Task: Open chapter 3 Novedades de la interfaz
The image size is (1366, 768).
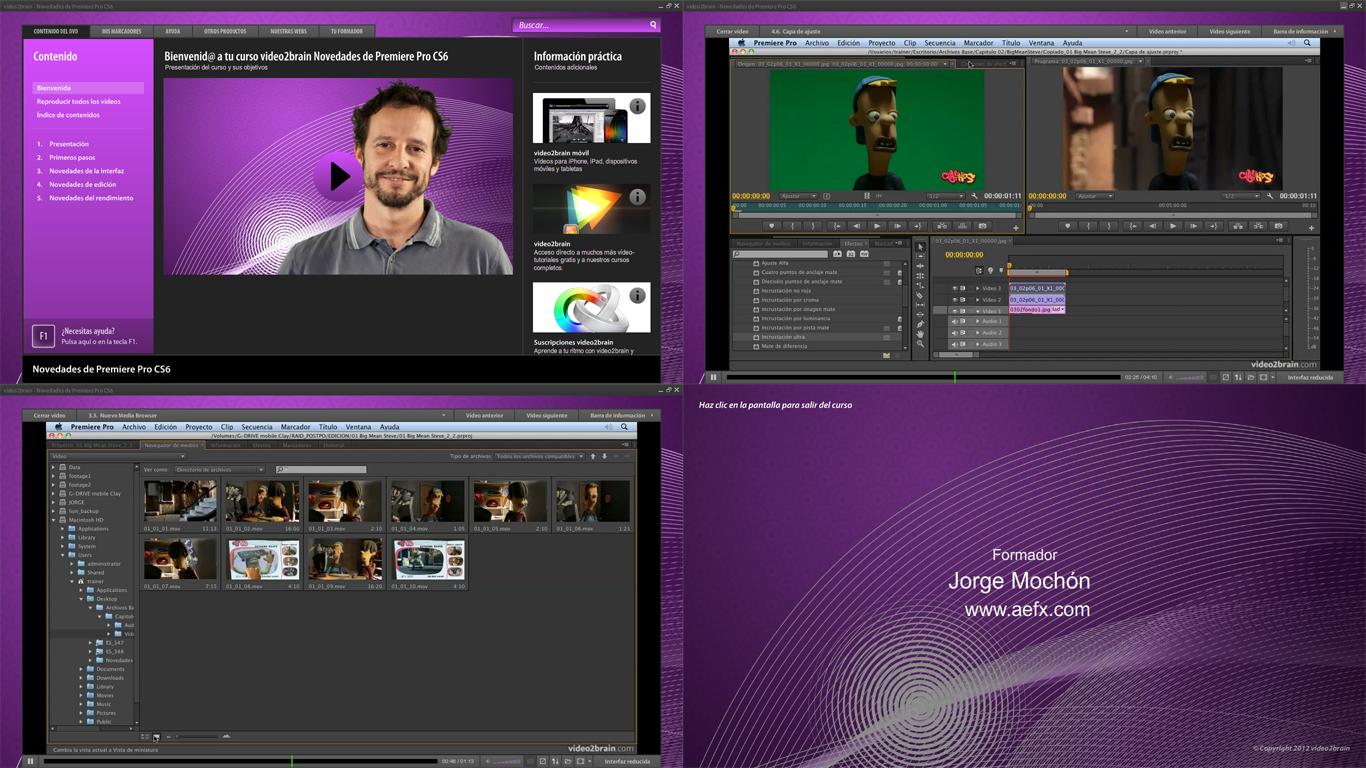Action: point(86,171)
